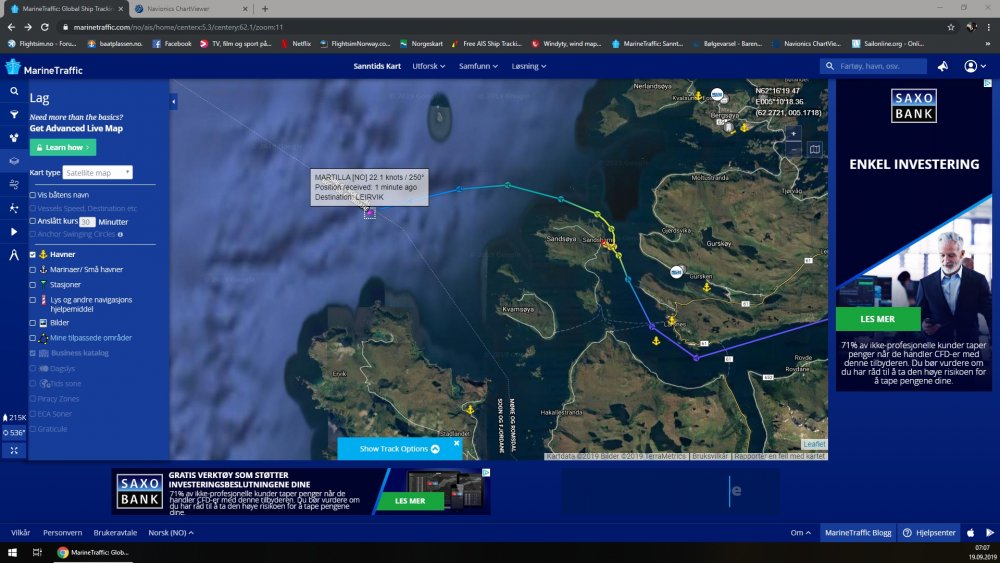Click the port anchor icon near Stadlandet
This screenshot has height=563, width=1000.
471,410
